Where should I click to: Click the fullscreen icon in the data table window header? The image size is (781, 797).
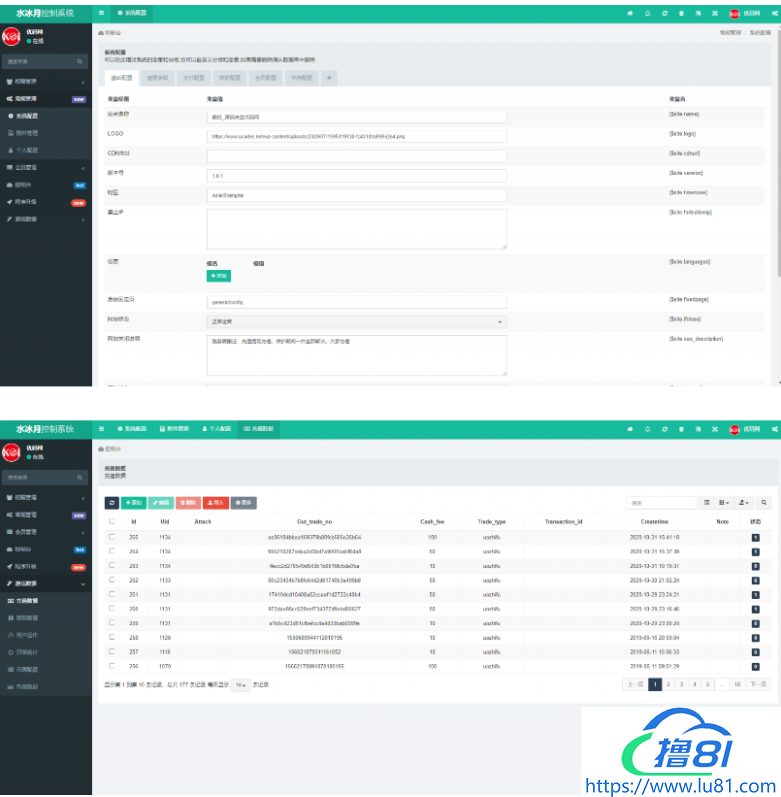pyautogui.click(x=713, y=428)
